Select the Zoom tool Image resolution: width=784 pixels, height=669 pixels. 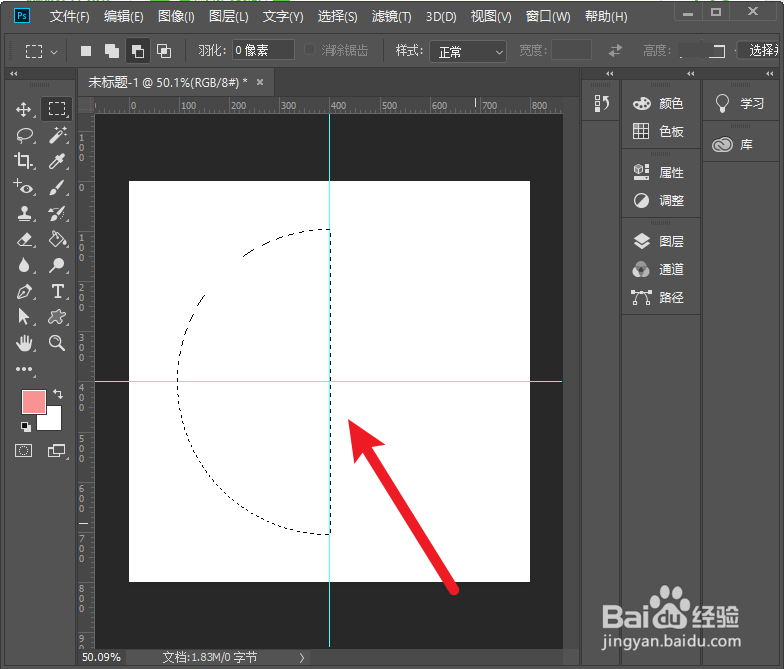pyautogui.click(x=56, y=343)
